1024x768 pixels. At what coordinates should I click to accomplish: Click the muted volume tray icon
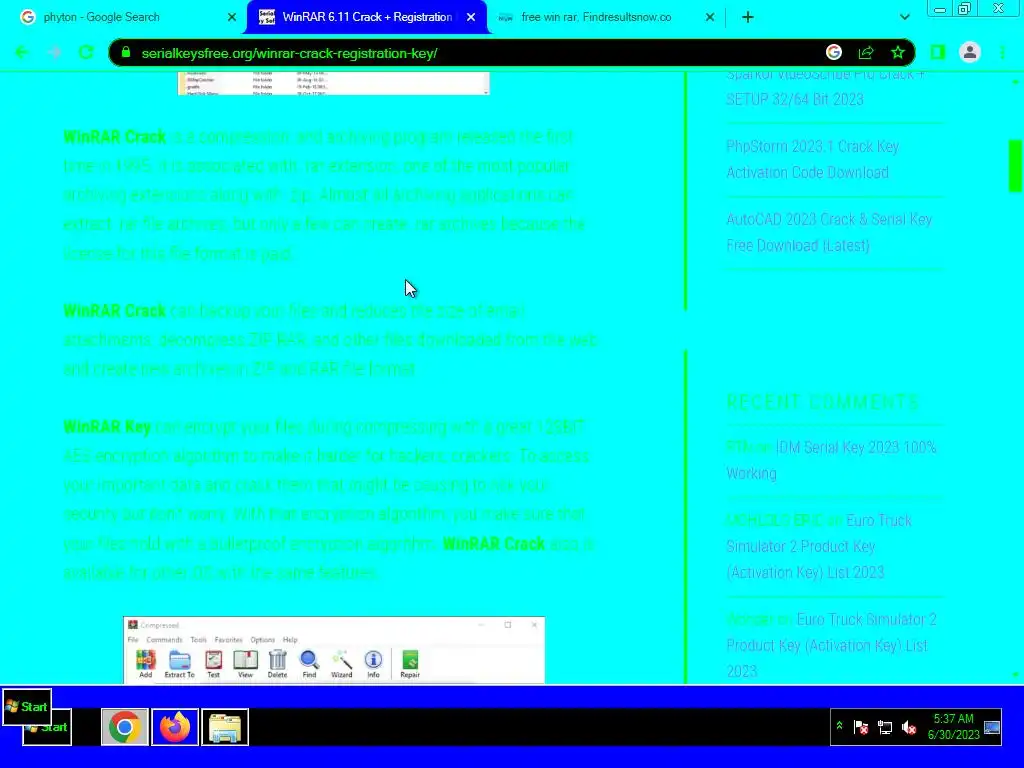pyautogui.click(x=908, y=727)
